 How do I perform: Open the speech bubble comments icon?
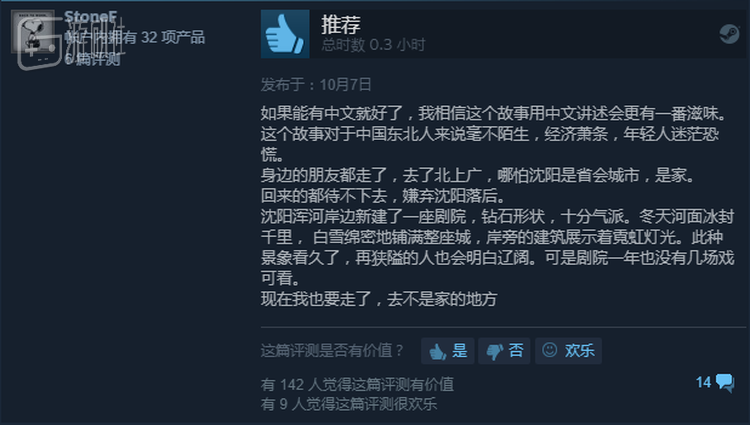pyautogui.click(x=725, y=382)
